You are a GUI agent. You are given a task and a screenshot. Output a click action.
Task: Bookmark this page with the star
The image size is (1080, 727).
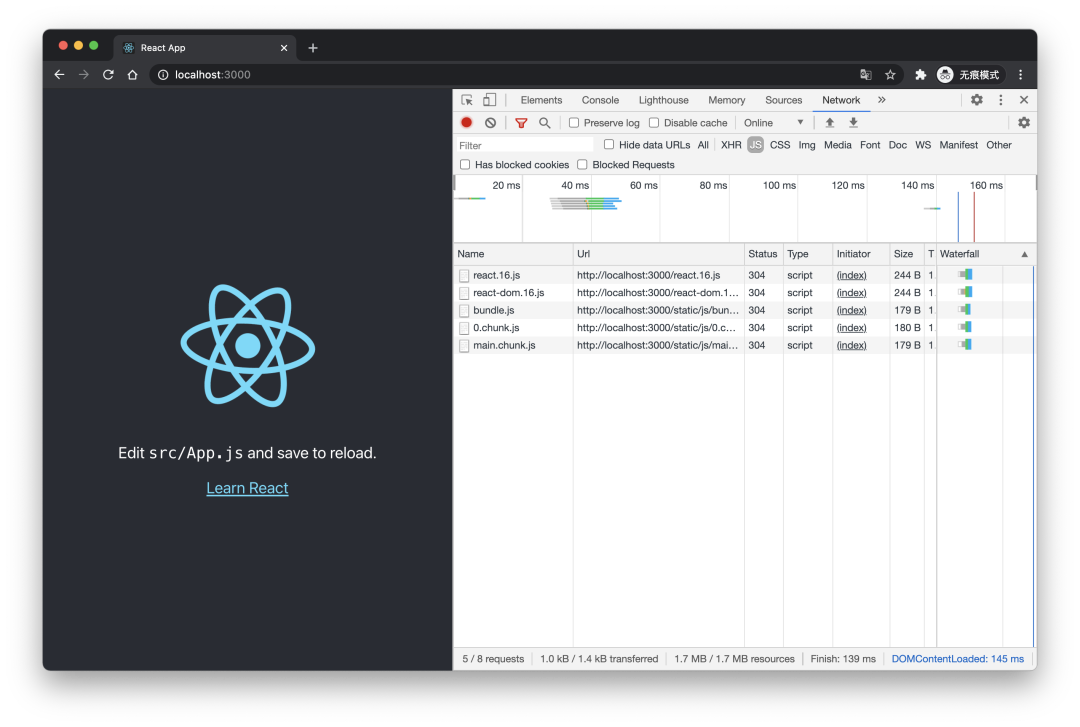pyautogui.click(x=890, y=74)
